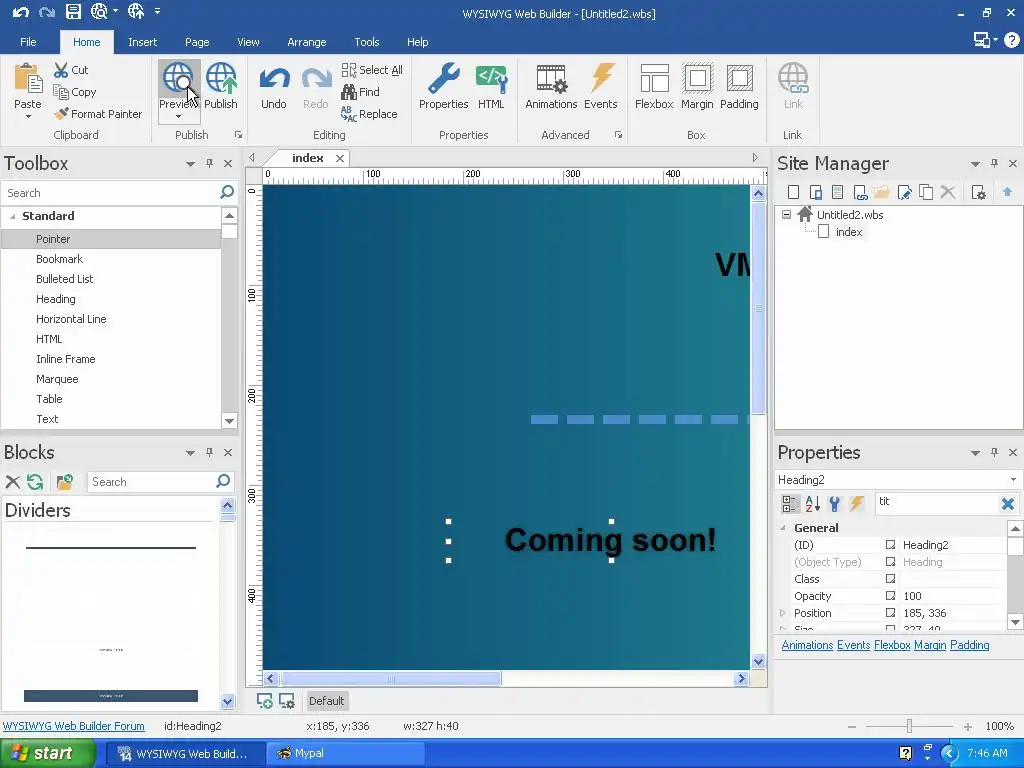Click the categorized view icon in Properties
Screen dimensions: 1024x768
click(790, 504)
